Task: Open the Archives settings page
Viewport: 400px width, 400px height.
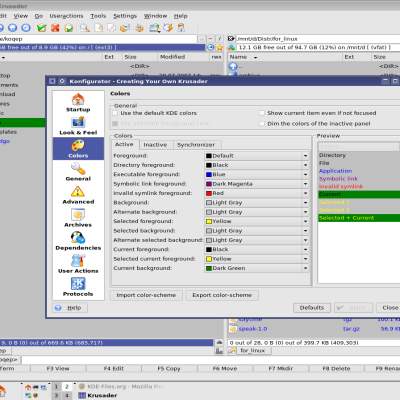Action: pos(78,218)
